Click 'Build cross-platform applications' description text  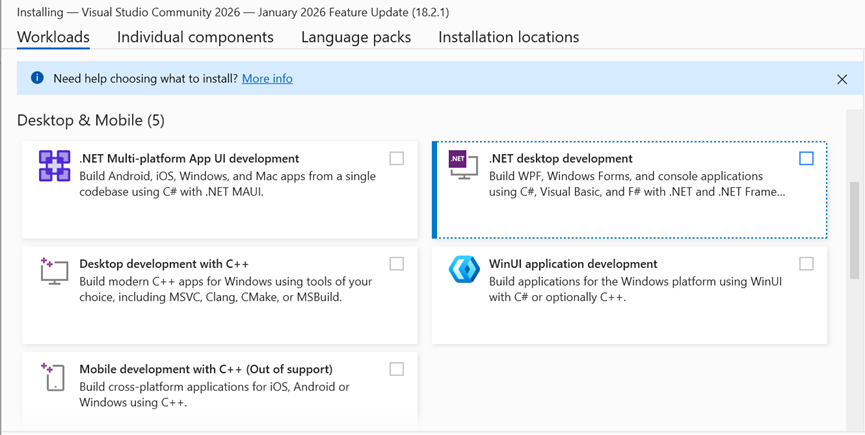click(x=214, y=395)
